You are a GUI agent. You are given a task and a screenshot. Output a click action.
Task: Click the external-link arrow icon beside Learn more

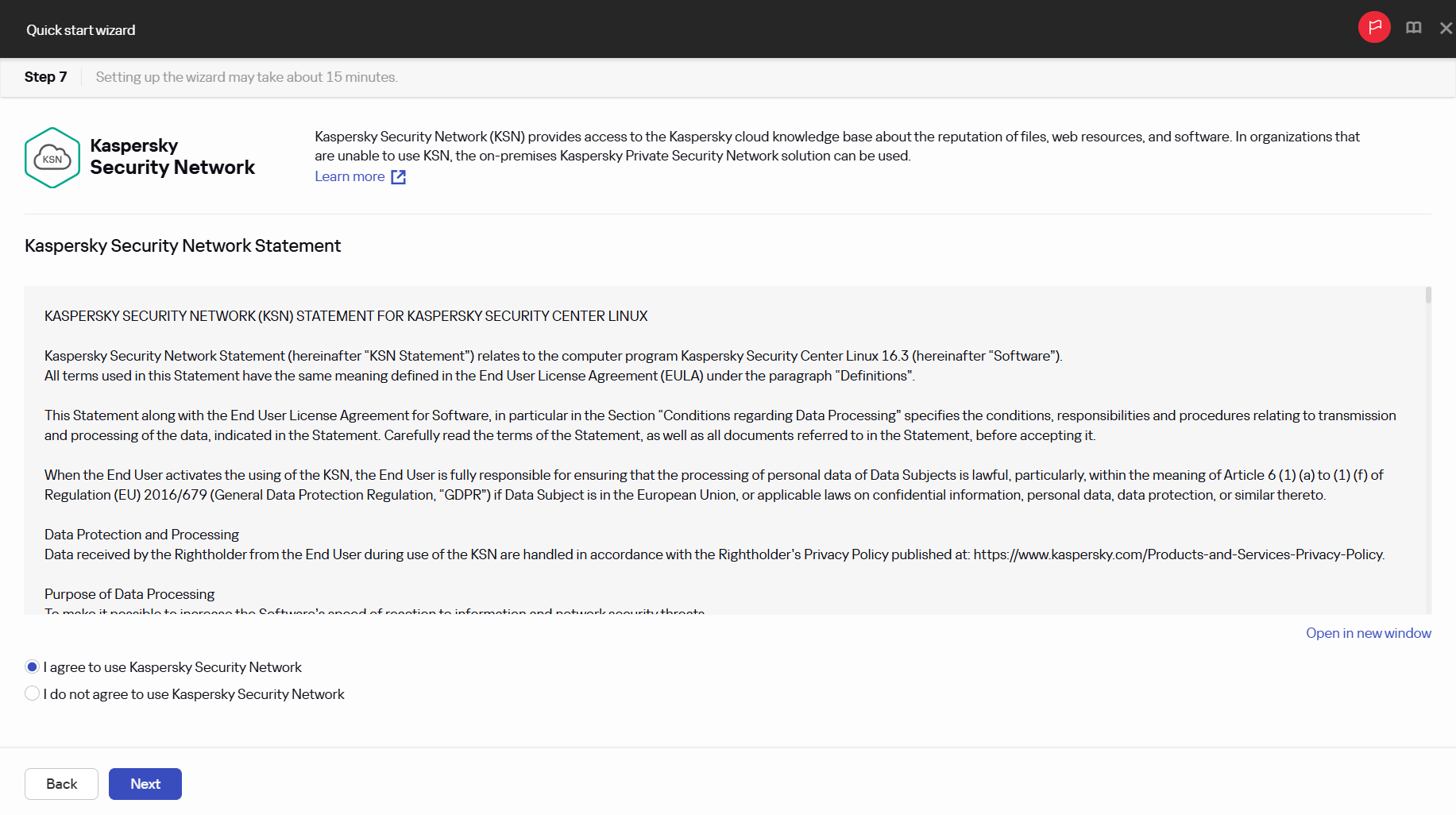[x=399, y=177]
